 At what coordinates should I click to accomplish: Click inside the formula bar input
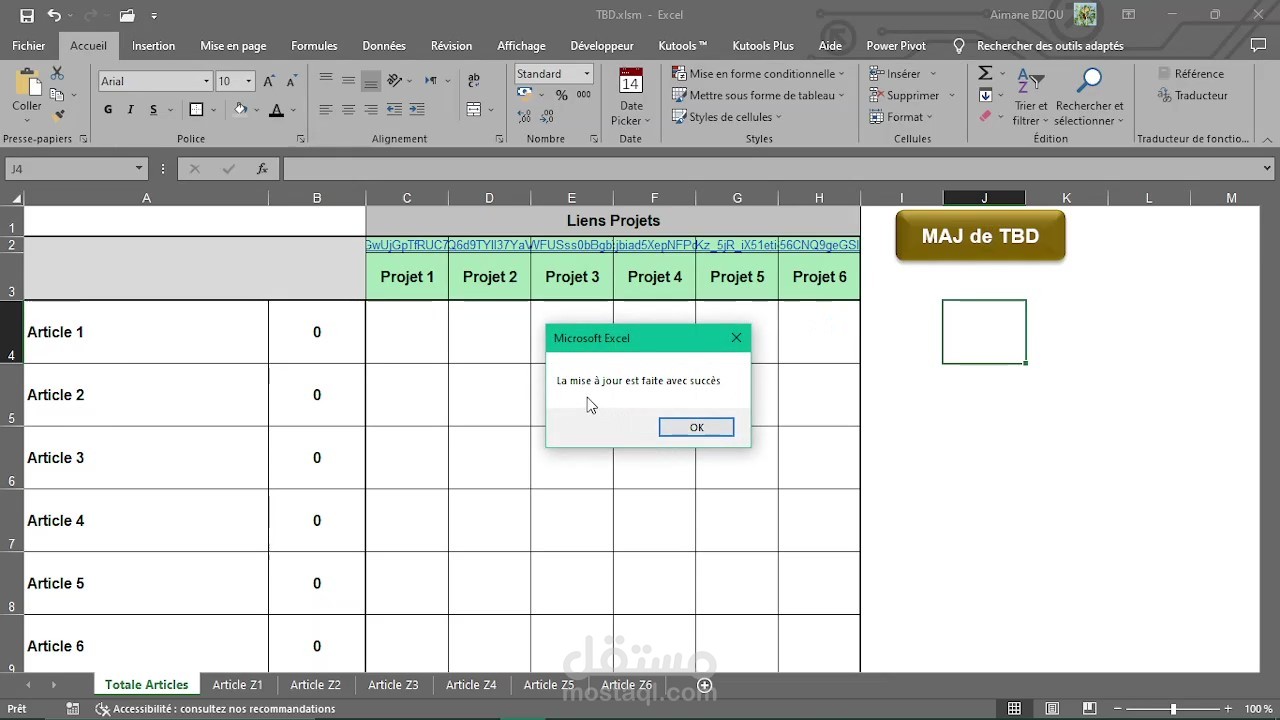[770, 169]
